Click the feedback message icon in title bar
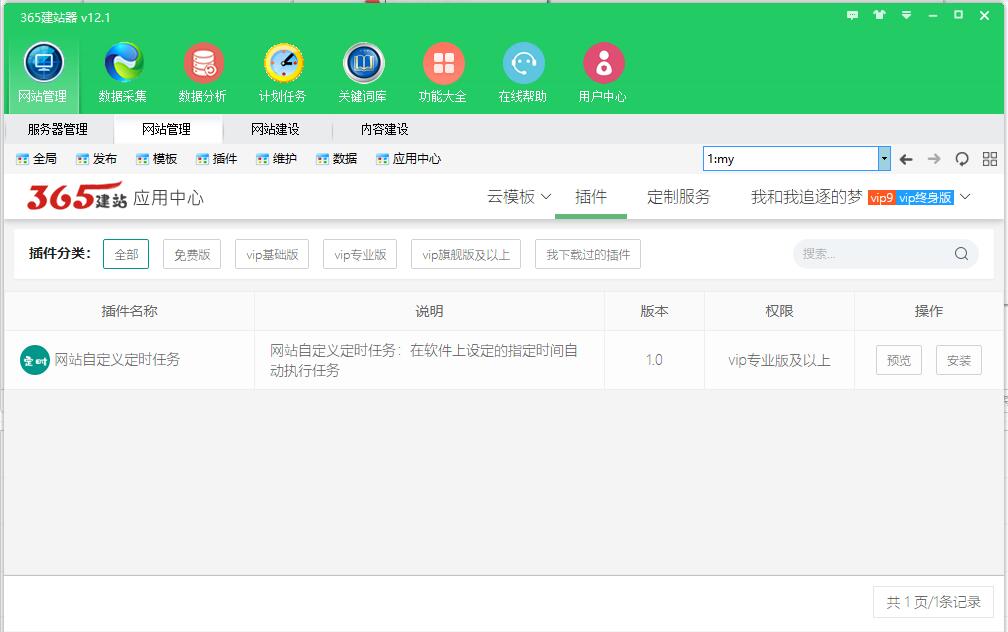The width and height of the screenshot is (1008, 632). coord(852,15)
